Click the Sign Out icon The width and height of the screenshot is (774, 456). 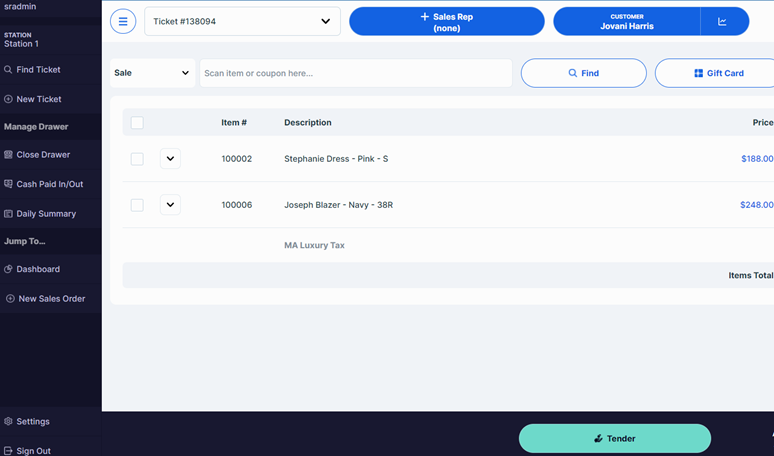(9, 451)
